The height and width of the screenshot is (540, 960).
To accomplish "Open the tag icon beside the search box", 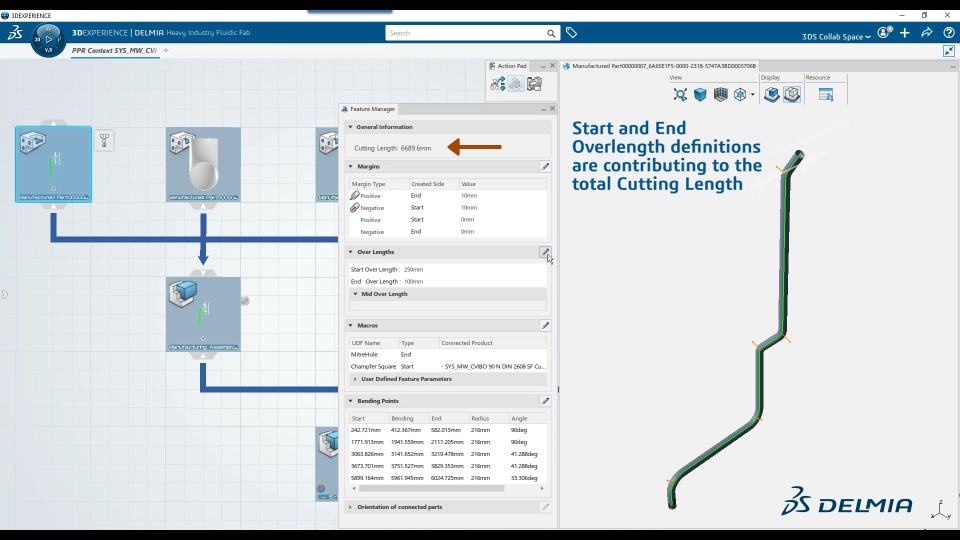I will click(x=571, y=33).
